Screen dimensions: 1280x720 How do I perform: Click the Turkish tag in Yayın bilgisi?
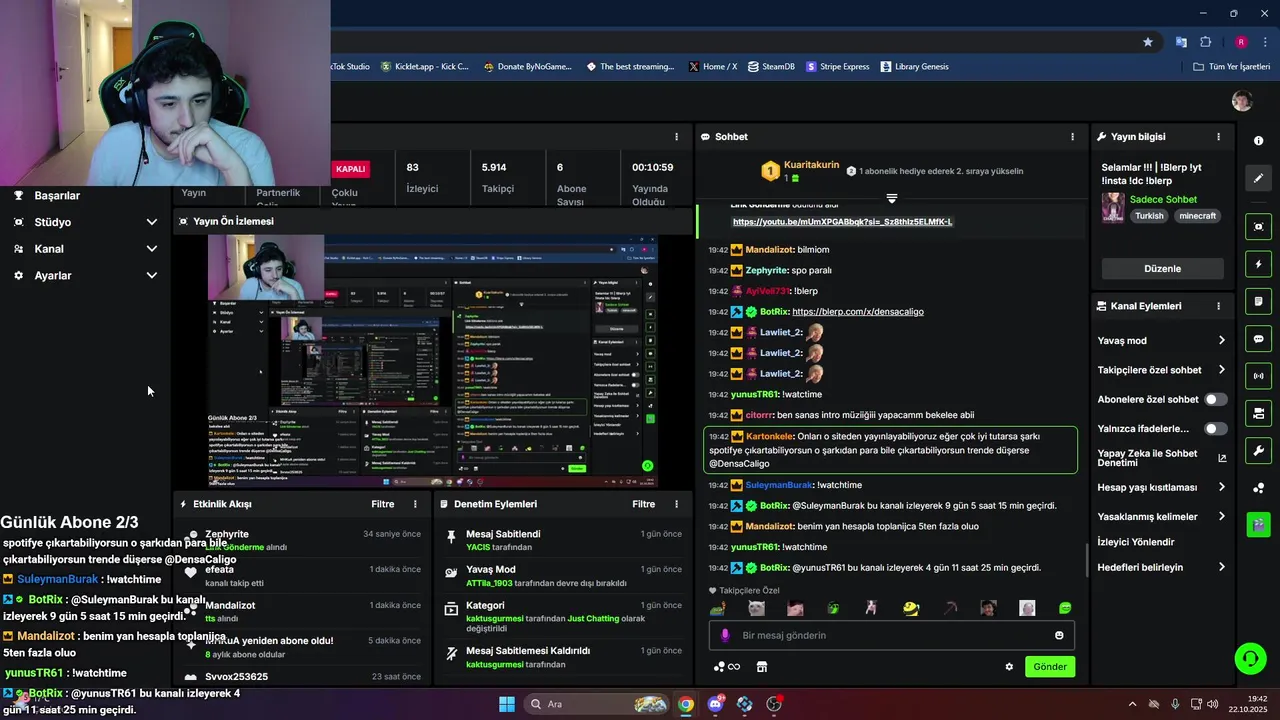1149,216
